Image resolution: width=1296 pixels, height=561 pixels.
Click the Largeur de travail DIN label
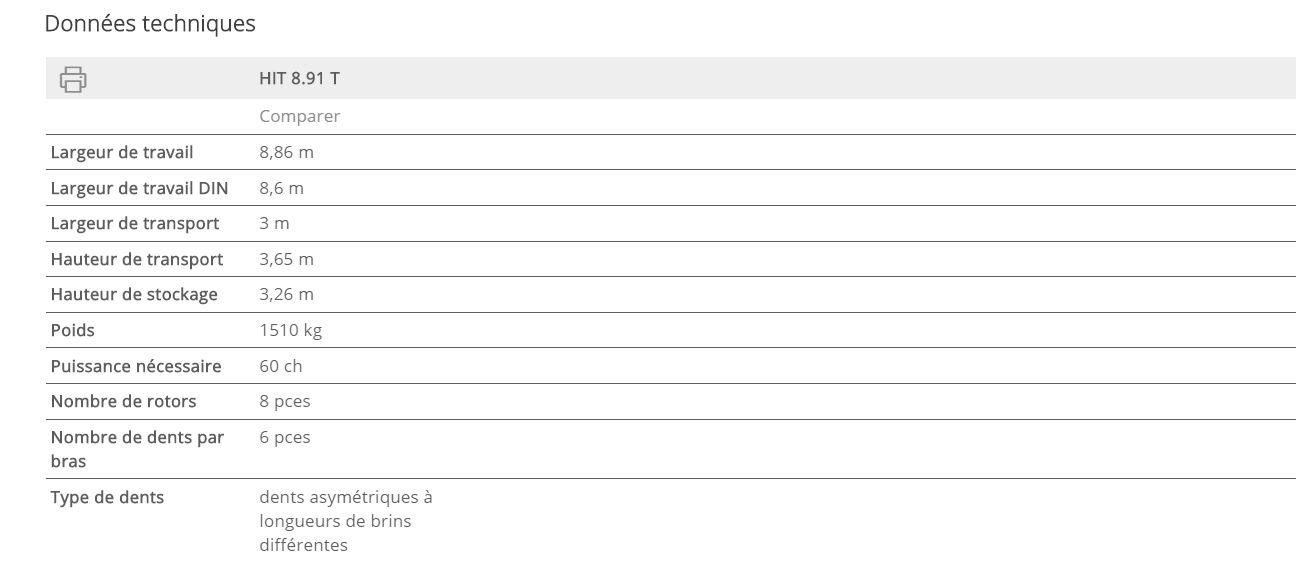coord(139,188)
